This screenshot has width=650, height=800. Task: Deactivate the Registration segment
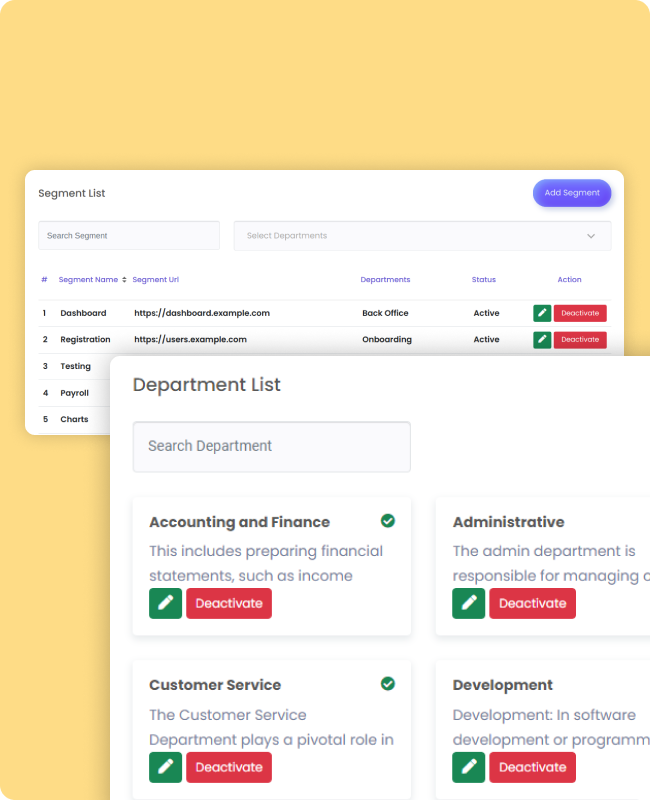[x=580, y=339]
